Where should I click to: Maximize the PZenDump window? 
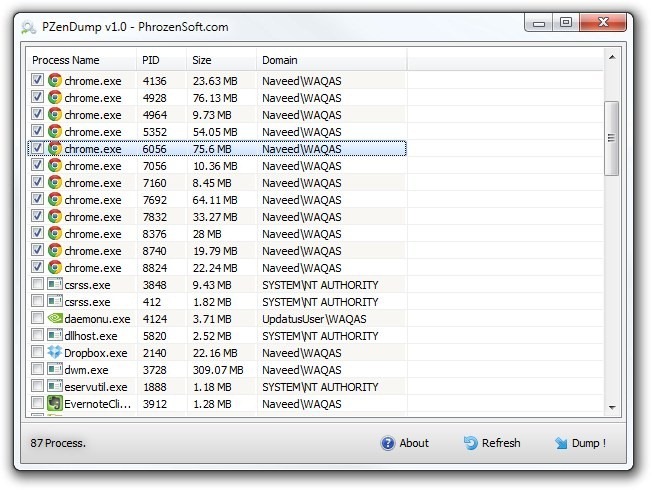[566, 23]
